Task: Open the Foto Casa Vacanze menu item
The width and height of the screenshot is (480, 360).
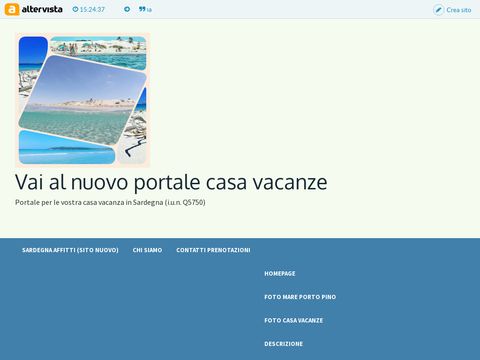Action: tap(294, 320)
